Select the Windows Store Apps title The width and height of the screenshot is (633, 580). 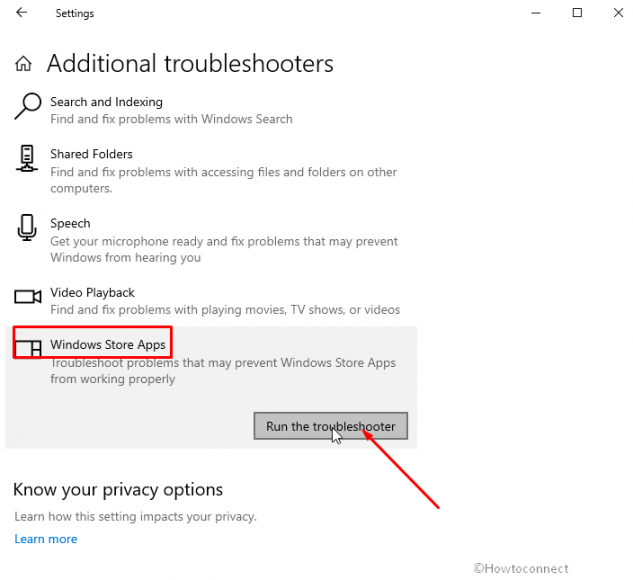(108, 345)
